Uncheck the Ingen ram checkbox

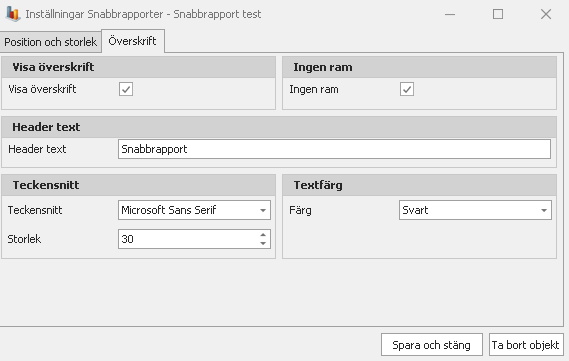point(407,89)
